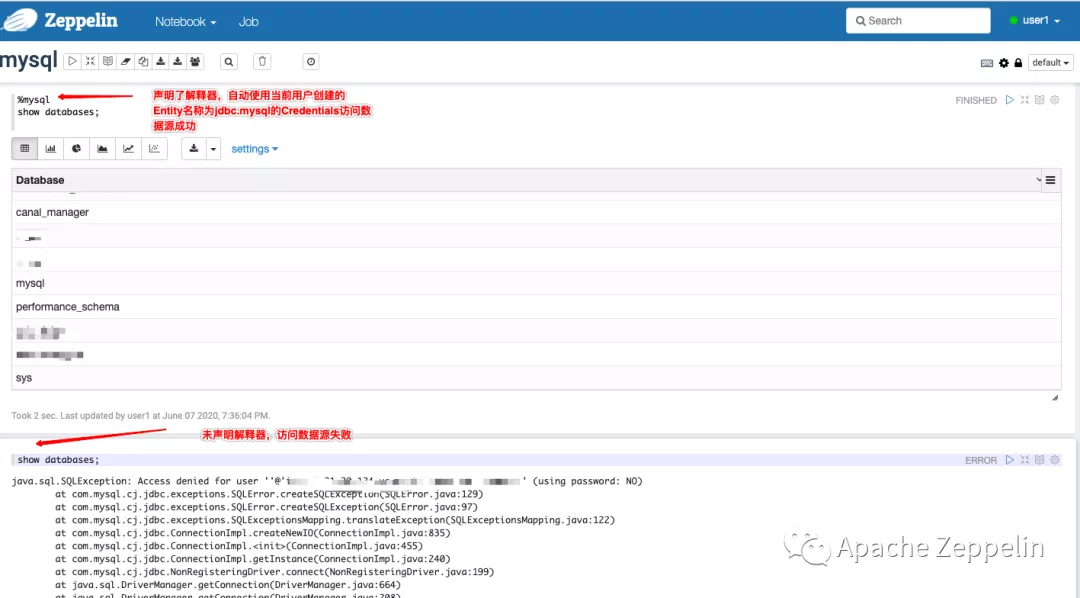Expand visualization settings dropdown

tap(254, 149)
